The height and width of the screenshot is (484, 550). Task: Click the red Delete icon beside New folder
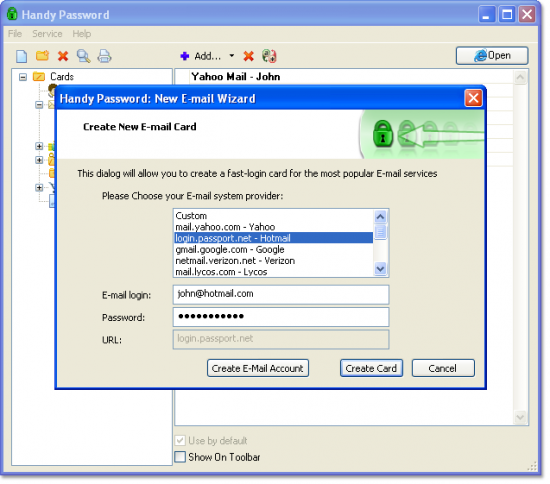63,56
